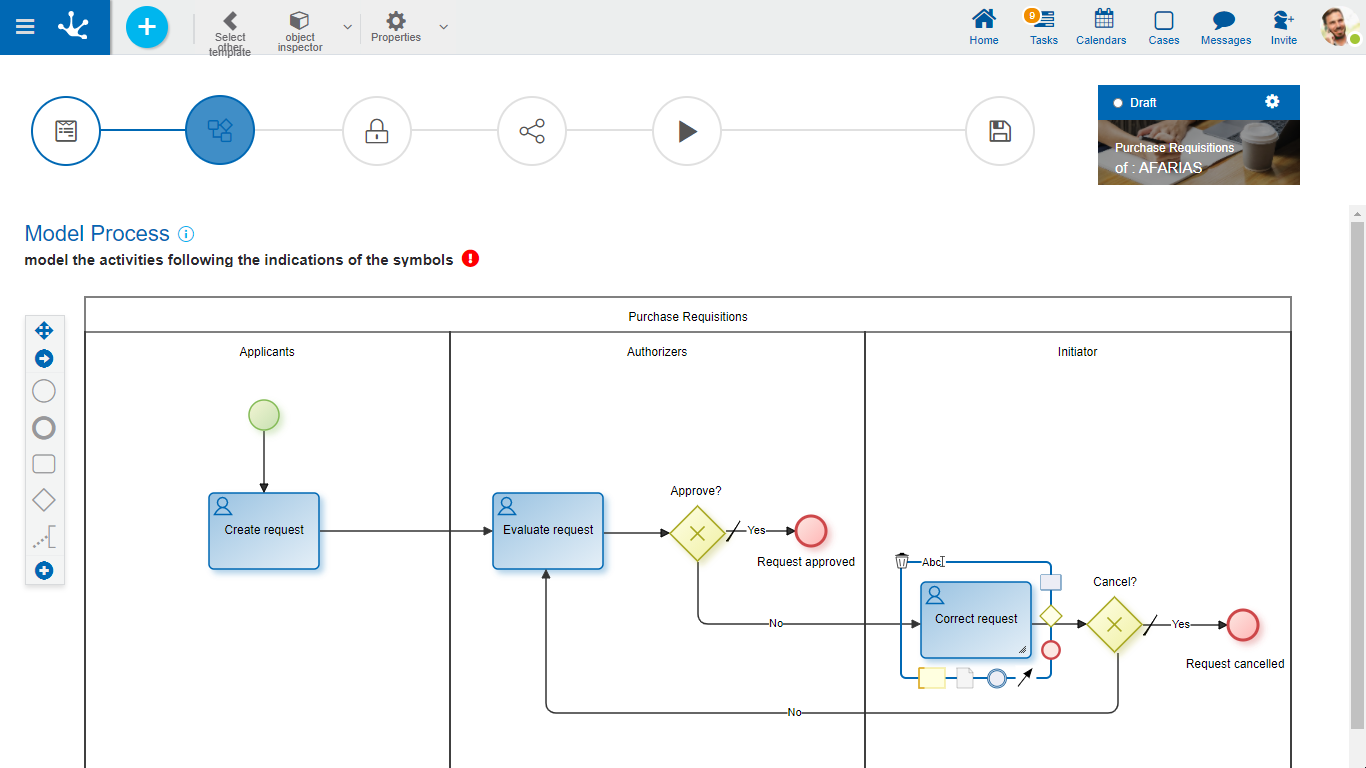The height and width of the screenshot is (768, 1366).
Task: Add end event via small red circle handle
Action: [x=1051, y=650]
